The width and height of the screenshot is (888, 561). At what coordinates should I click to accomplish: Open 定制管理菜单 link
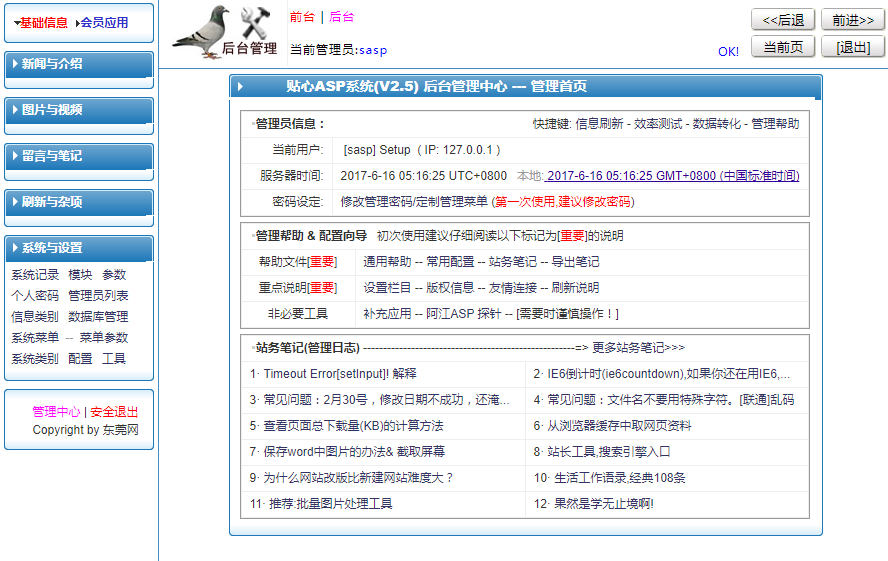(451, 202)
